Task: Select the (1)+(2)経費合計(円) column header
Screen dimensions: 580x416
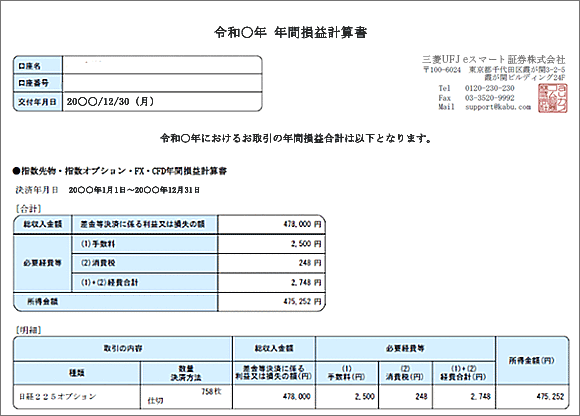Action: tap(463, 373)
